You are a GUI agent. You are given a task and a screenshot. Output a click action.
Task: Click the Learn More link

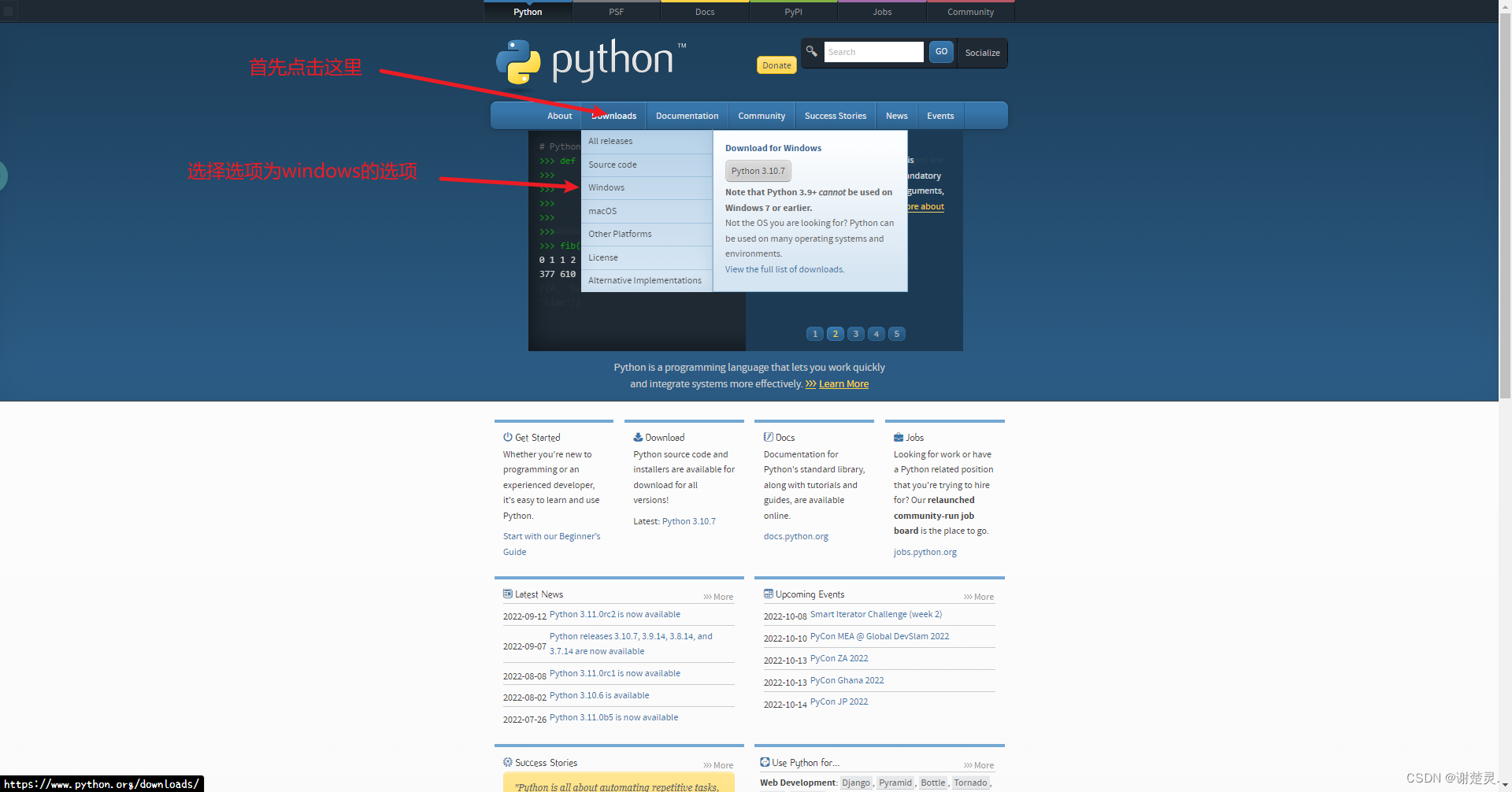tap(843, 384)
